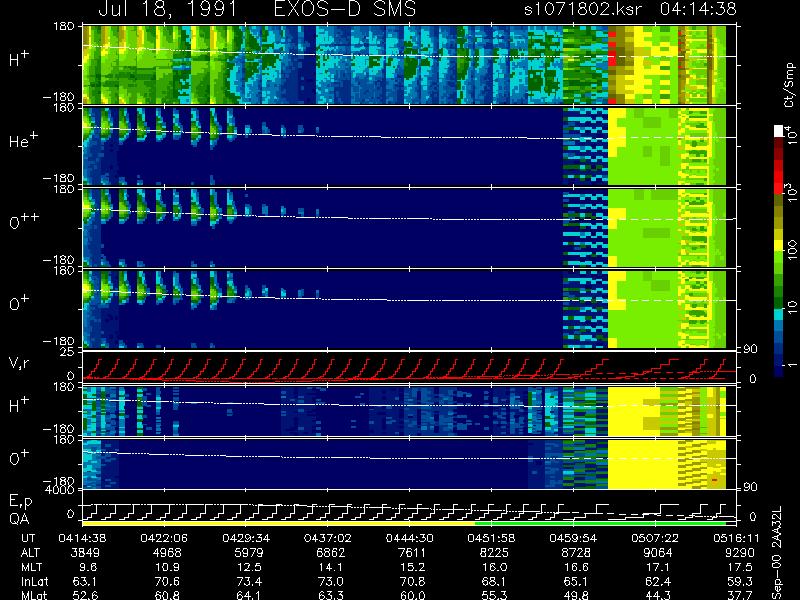This screenshot has height=600, width=800.
Task: Click the yellow segment of the QA bar
Action: tap(279, 523)
